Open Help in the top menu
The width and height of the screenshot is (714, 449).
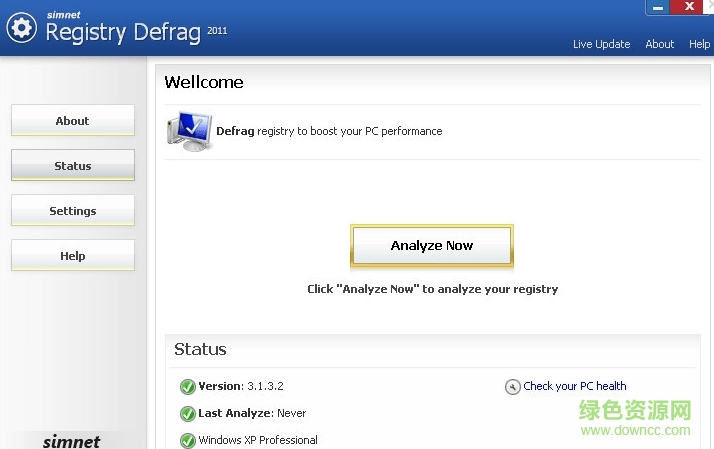point(699,44)
